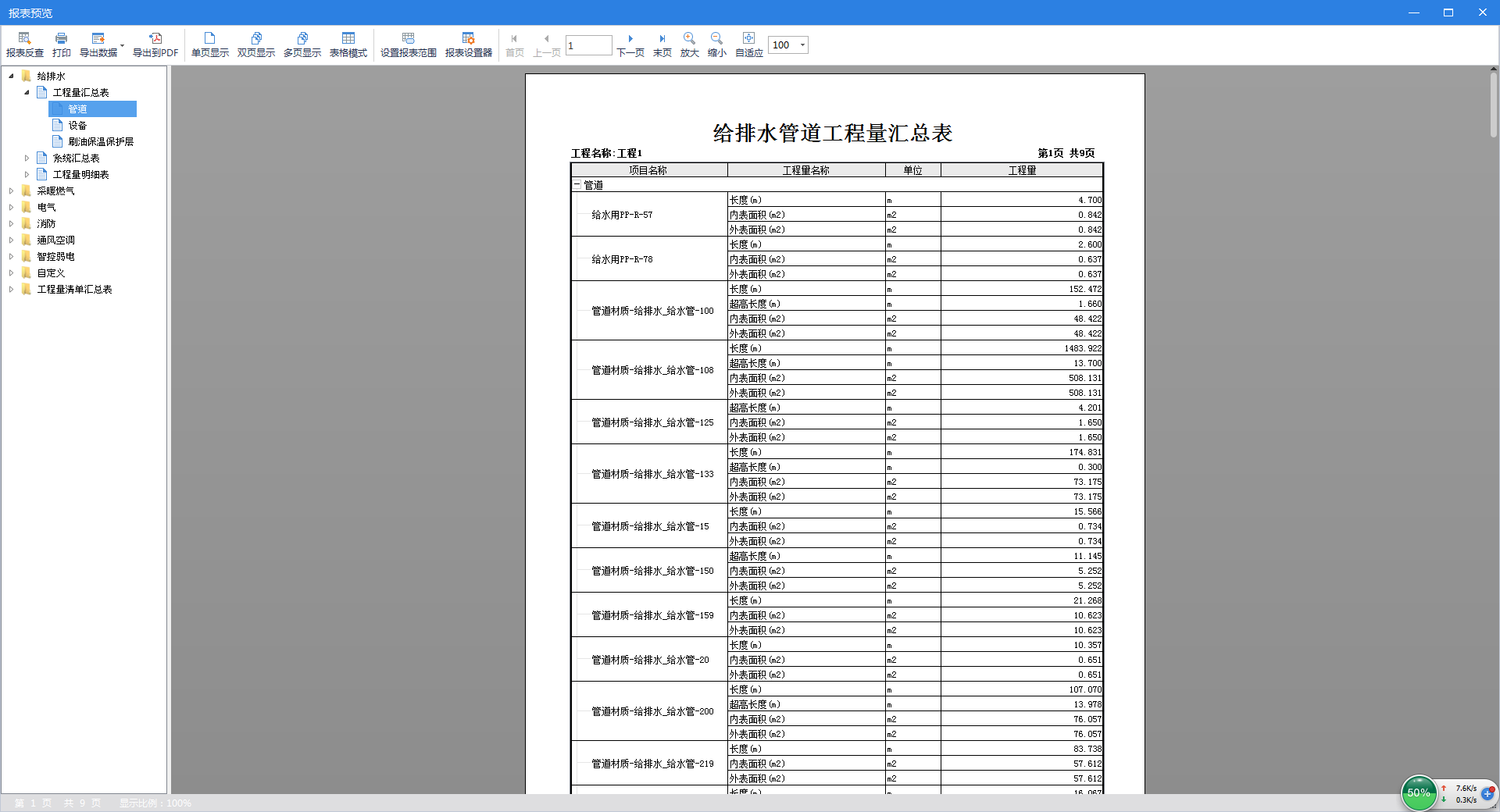Switch to 单页显示 single page view

point(210,45)
